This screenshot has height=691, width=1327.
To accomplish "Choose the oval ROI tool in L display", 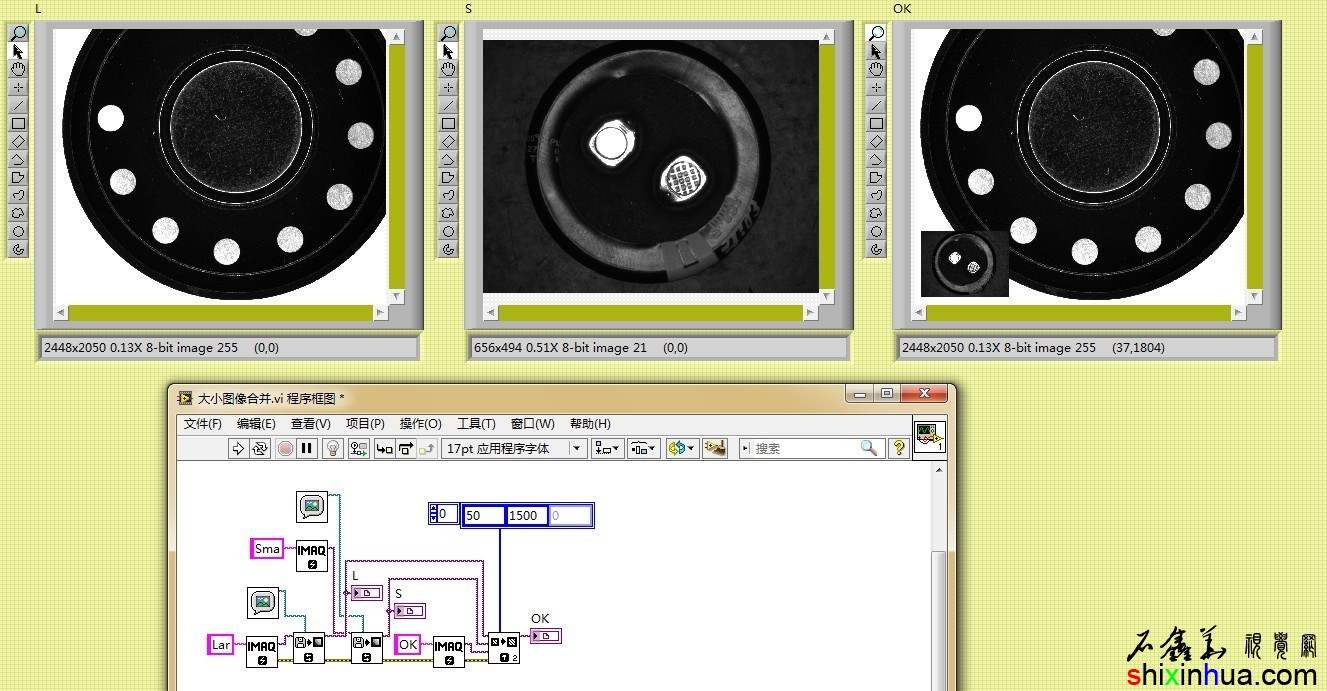I will pyautogui.click(x=18, y=231).
